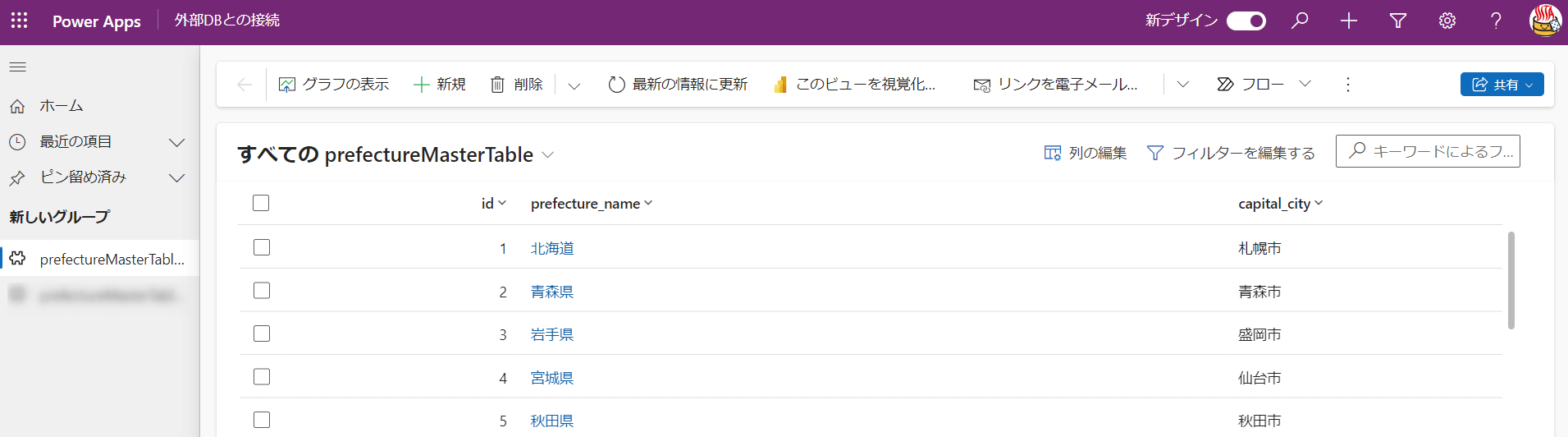
Task: Click the vertical scrollbar of the table
Action: (1511, 280)
